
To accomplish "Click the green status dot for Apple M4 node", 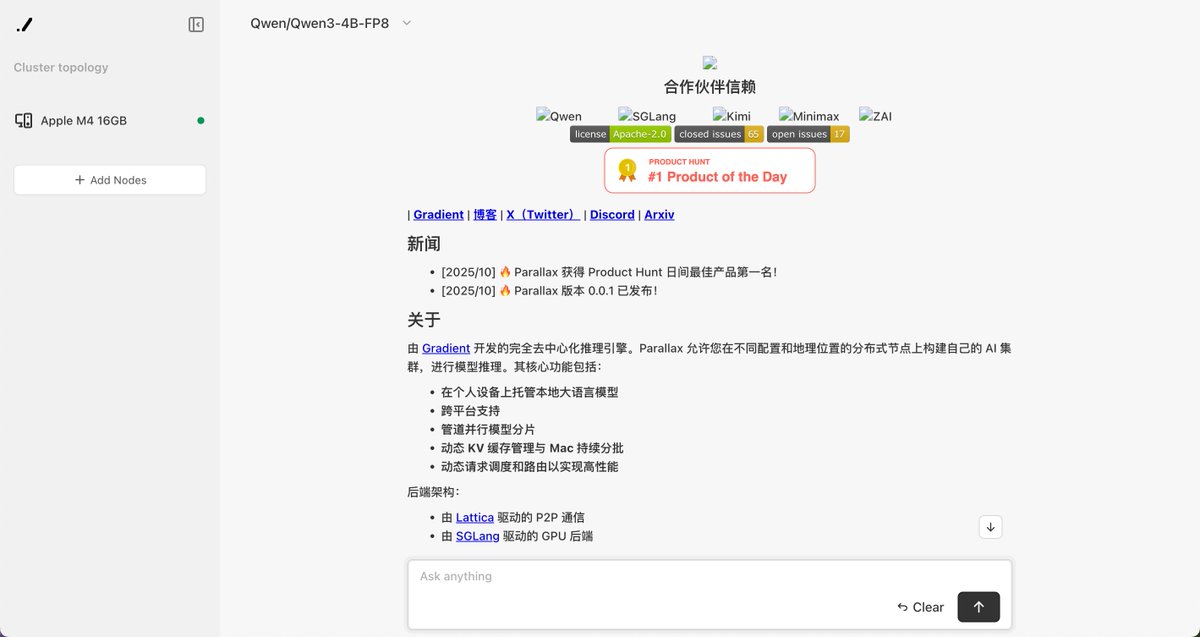I will tap(198, 118).
